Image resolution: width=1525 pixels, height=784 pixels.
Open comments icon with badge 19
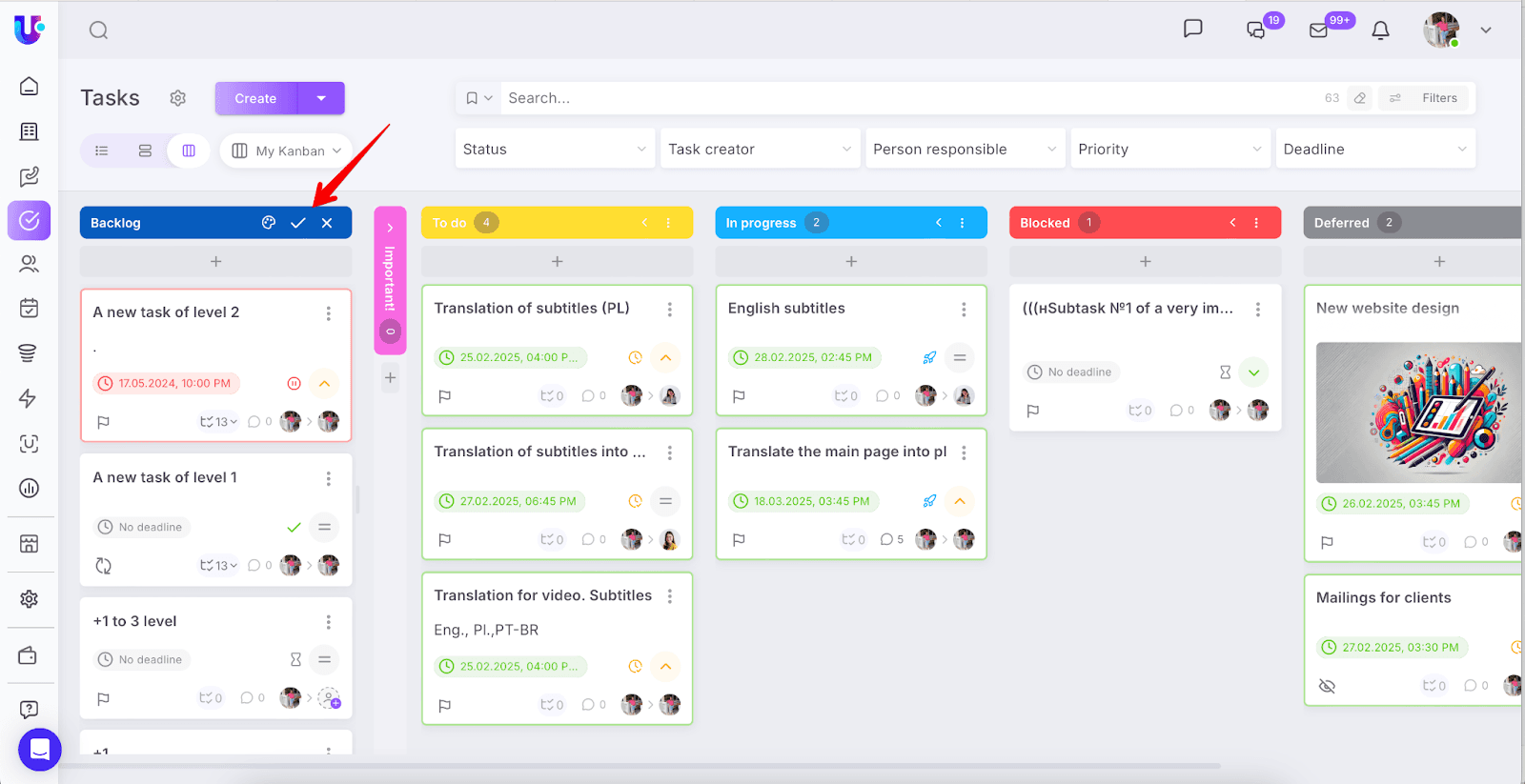(1256, 30)
